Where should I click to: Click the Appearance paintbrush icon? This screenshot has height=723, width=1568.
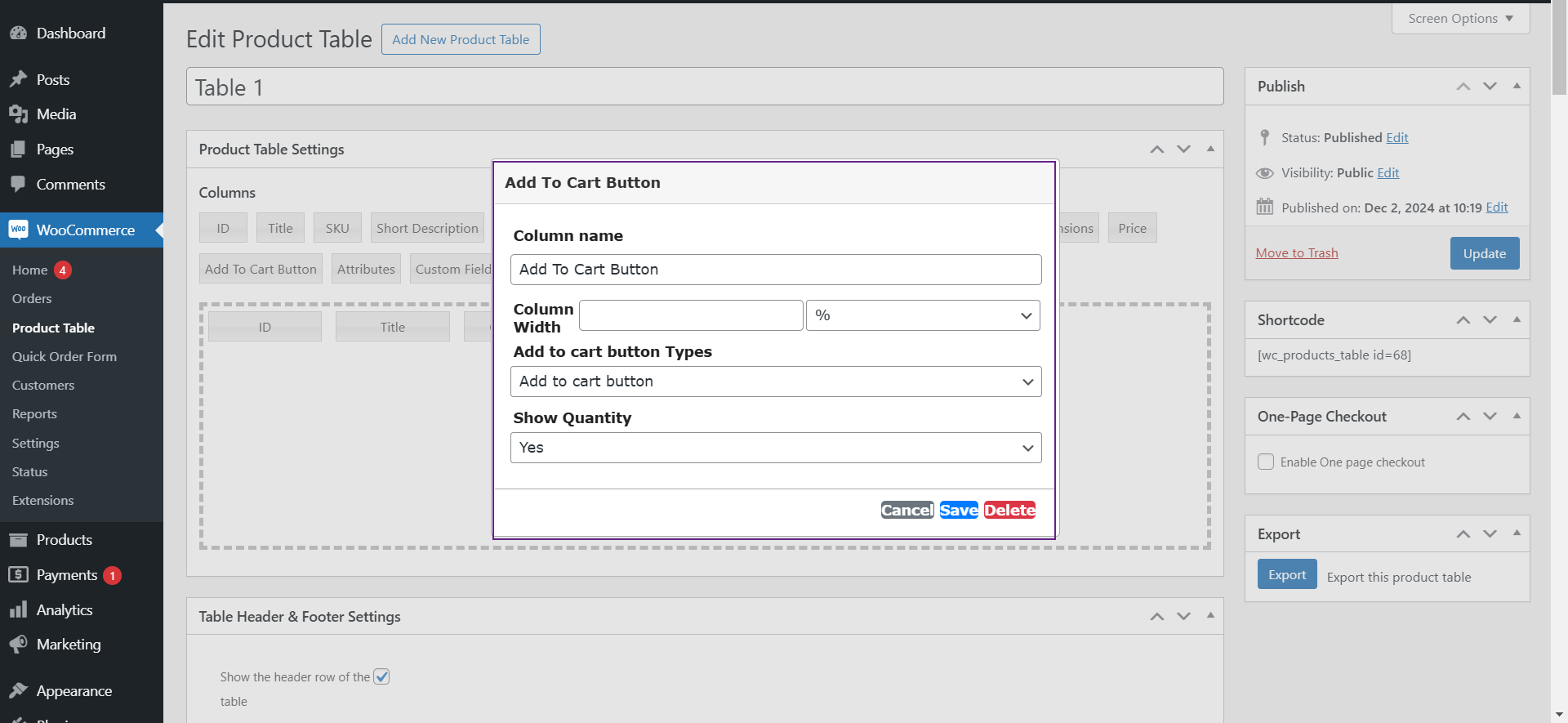coord(18,691)
